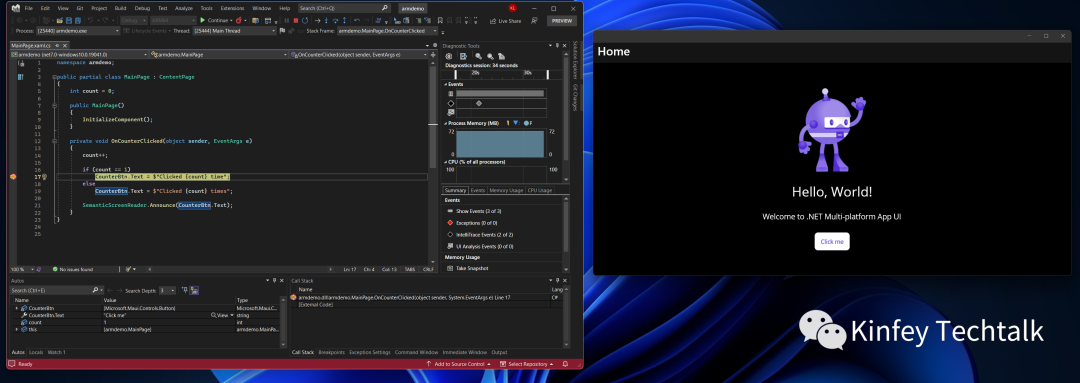
Task: Open the Solution Explorer side tab
Action: (x=575, y=61)
